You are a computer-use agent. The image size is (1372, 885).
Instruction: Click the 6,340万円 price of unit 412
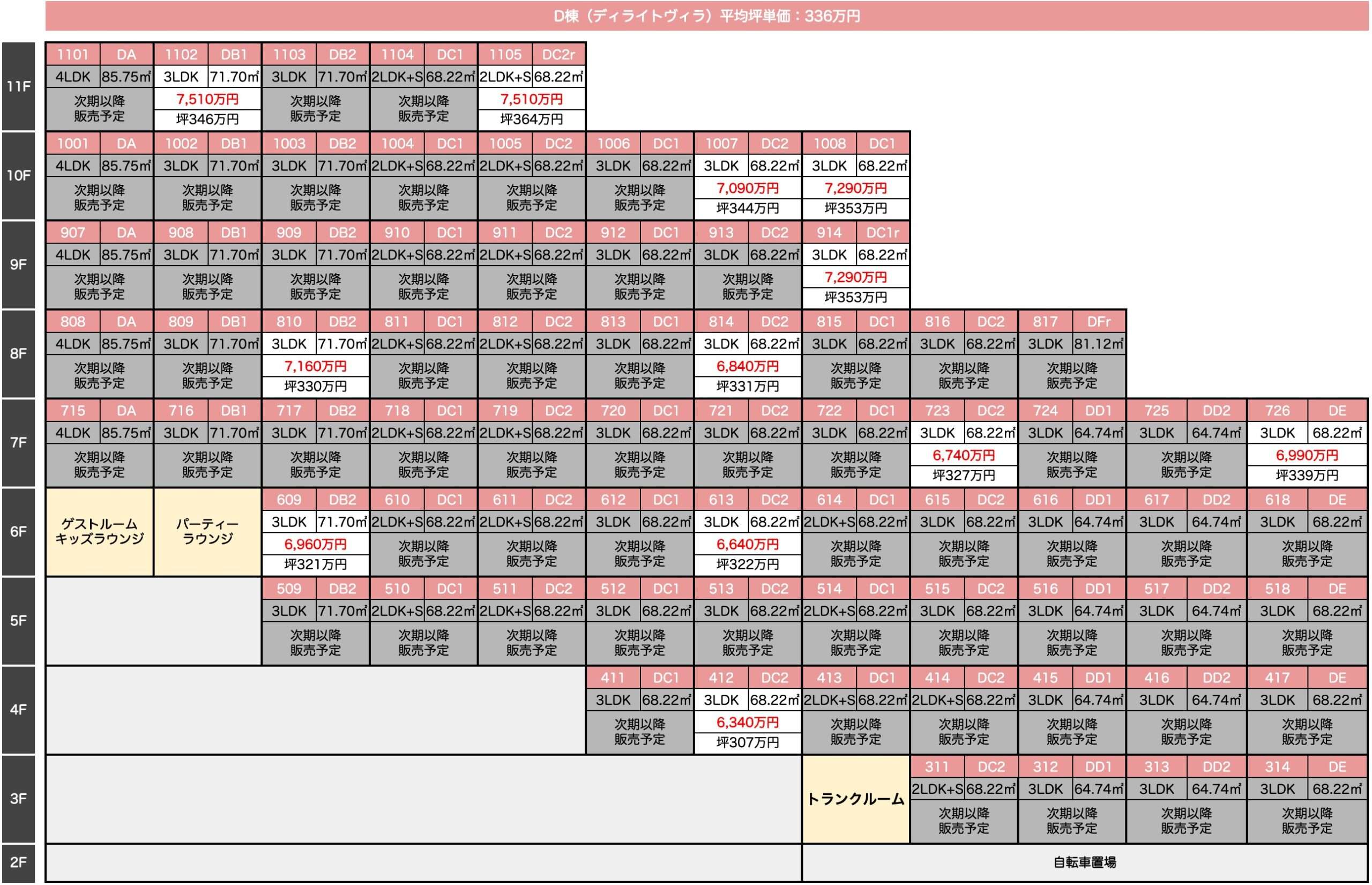[x=748, y=723]
